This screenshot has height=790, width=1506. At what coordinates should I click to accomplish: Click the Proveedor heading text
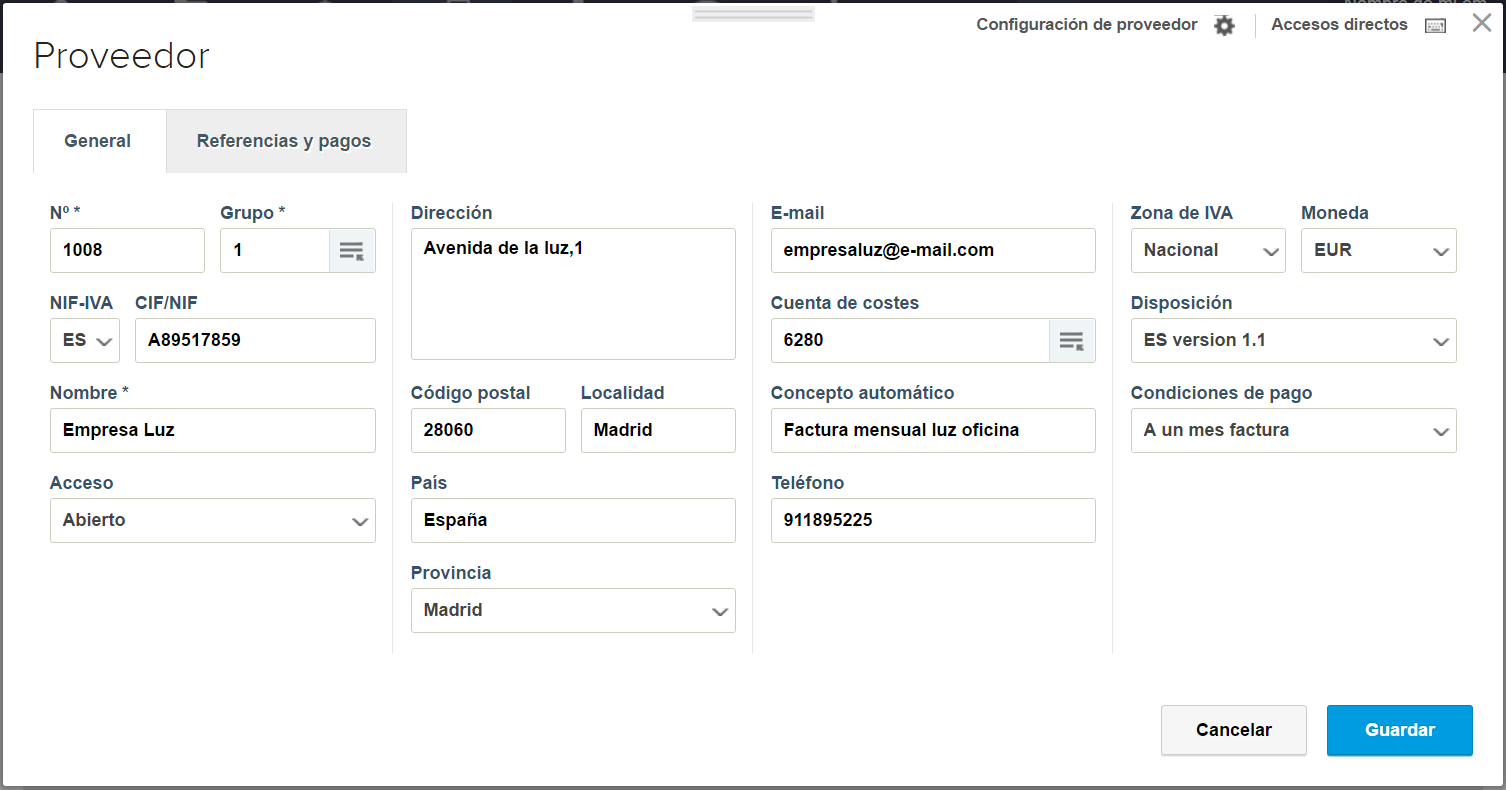(121, 56)
